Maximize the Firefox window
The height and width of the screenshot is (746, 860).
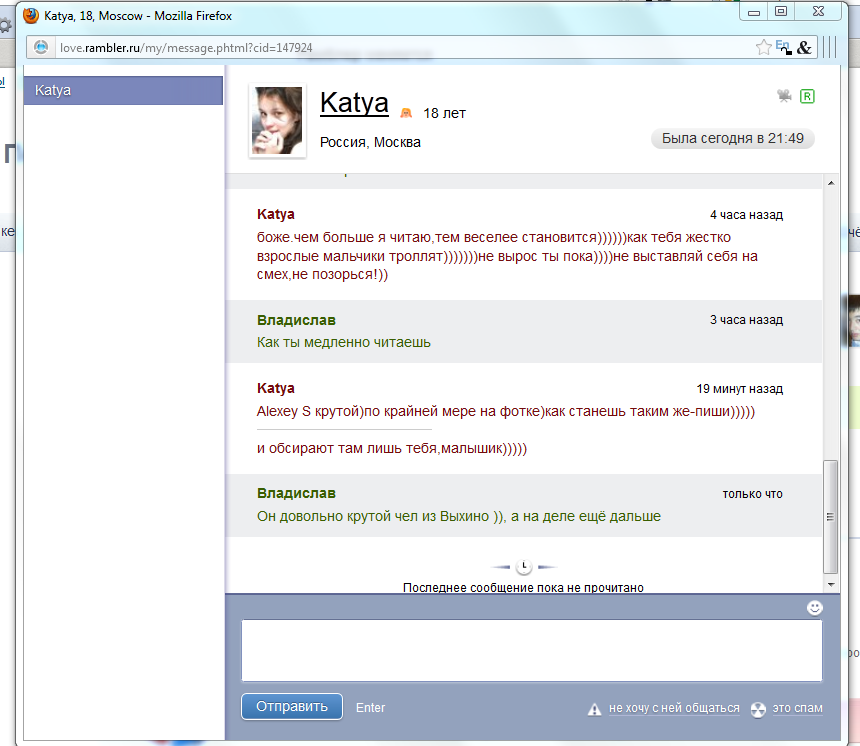click(781, 12)
